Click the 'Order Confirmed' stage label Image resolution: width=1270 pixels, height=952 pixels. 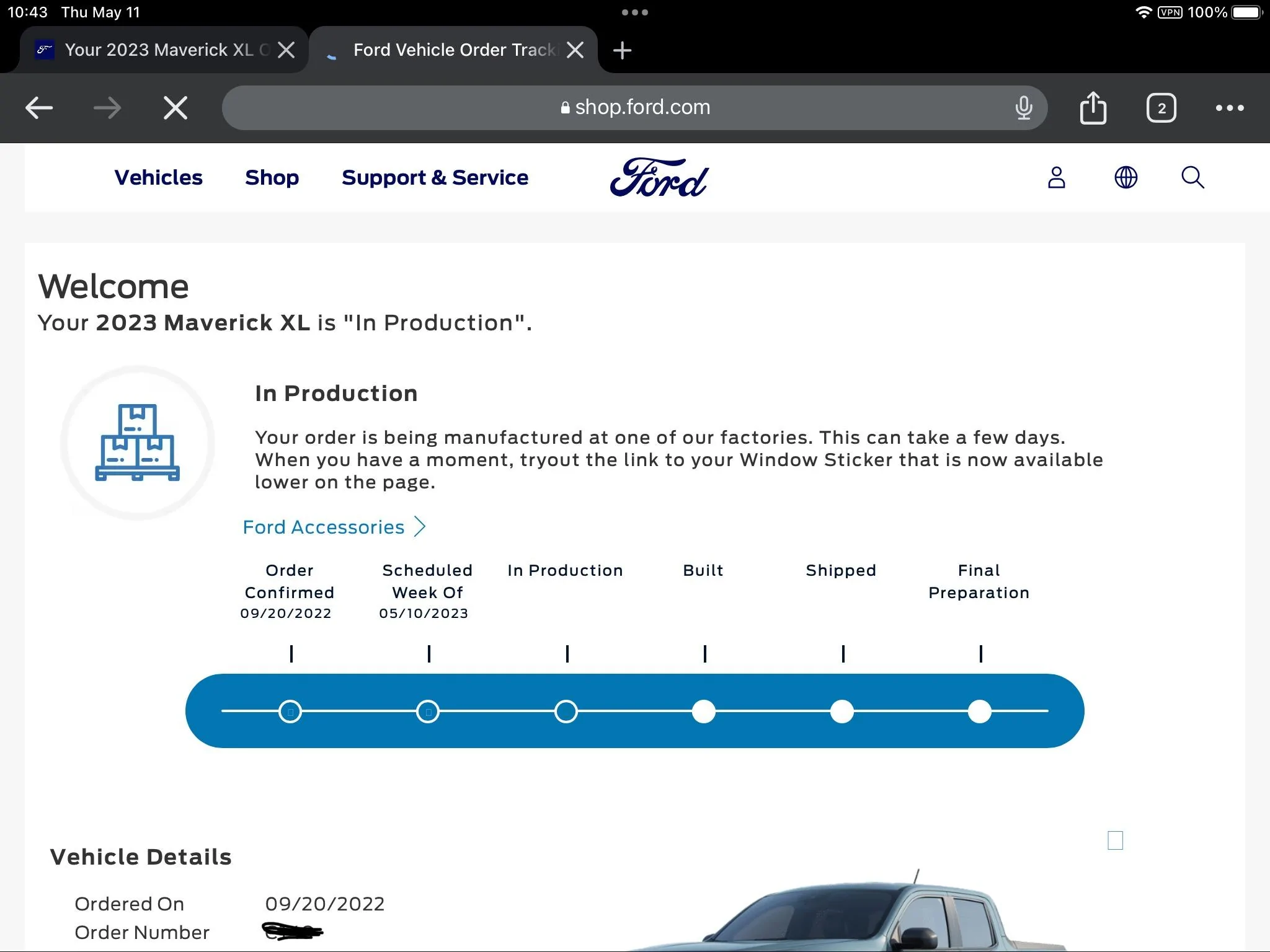tap(290, 581)
